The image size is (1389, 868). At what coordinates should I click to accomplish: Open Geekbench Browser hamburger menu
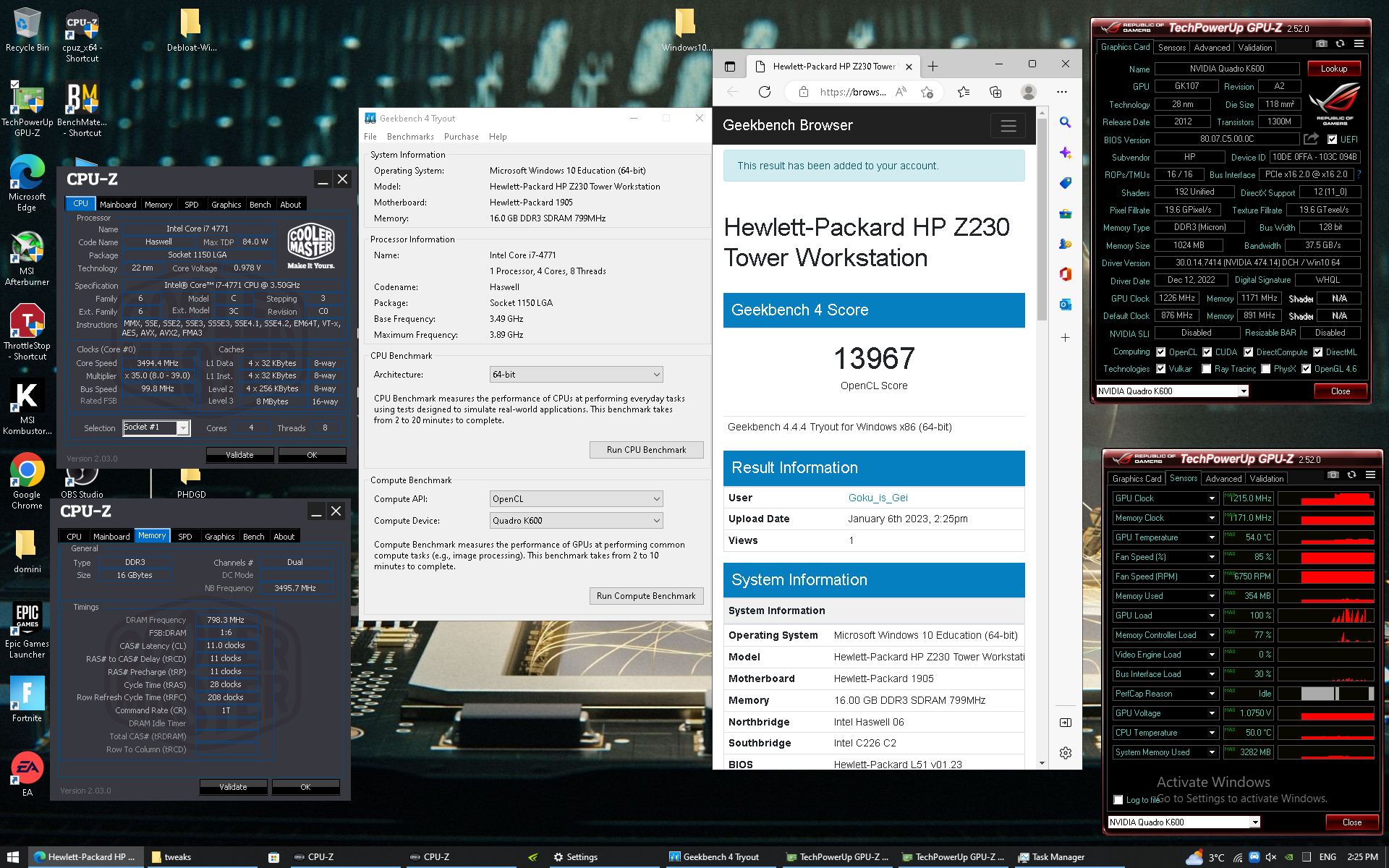(x=1008, y=126)
